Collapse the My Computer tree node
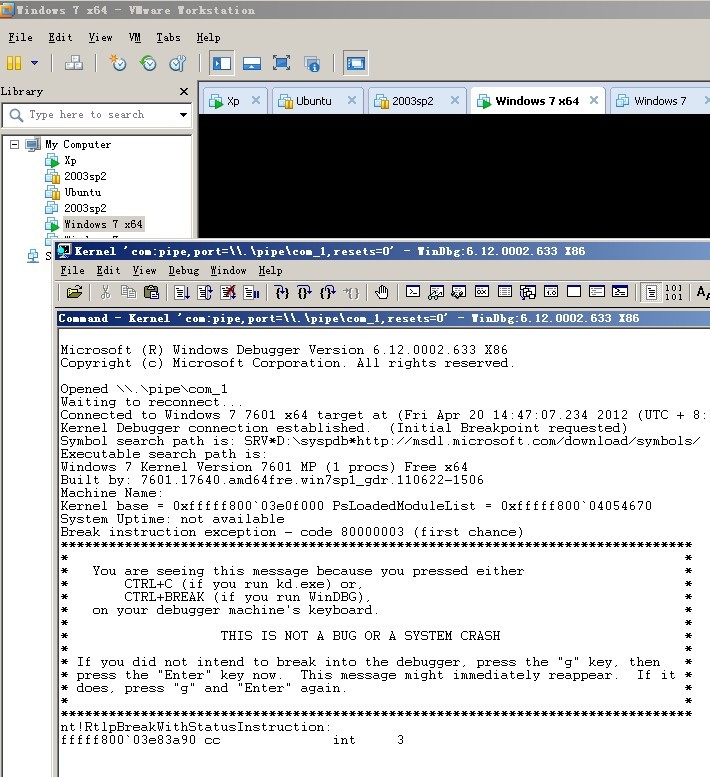 [x=15, y=144]
